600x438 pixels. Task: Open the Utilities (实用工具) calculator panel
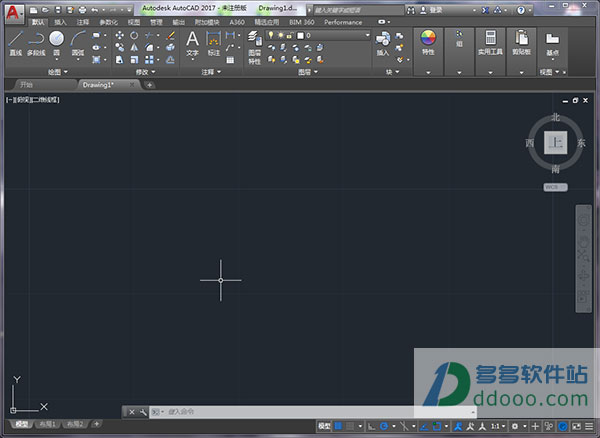[x=490, y=42]
